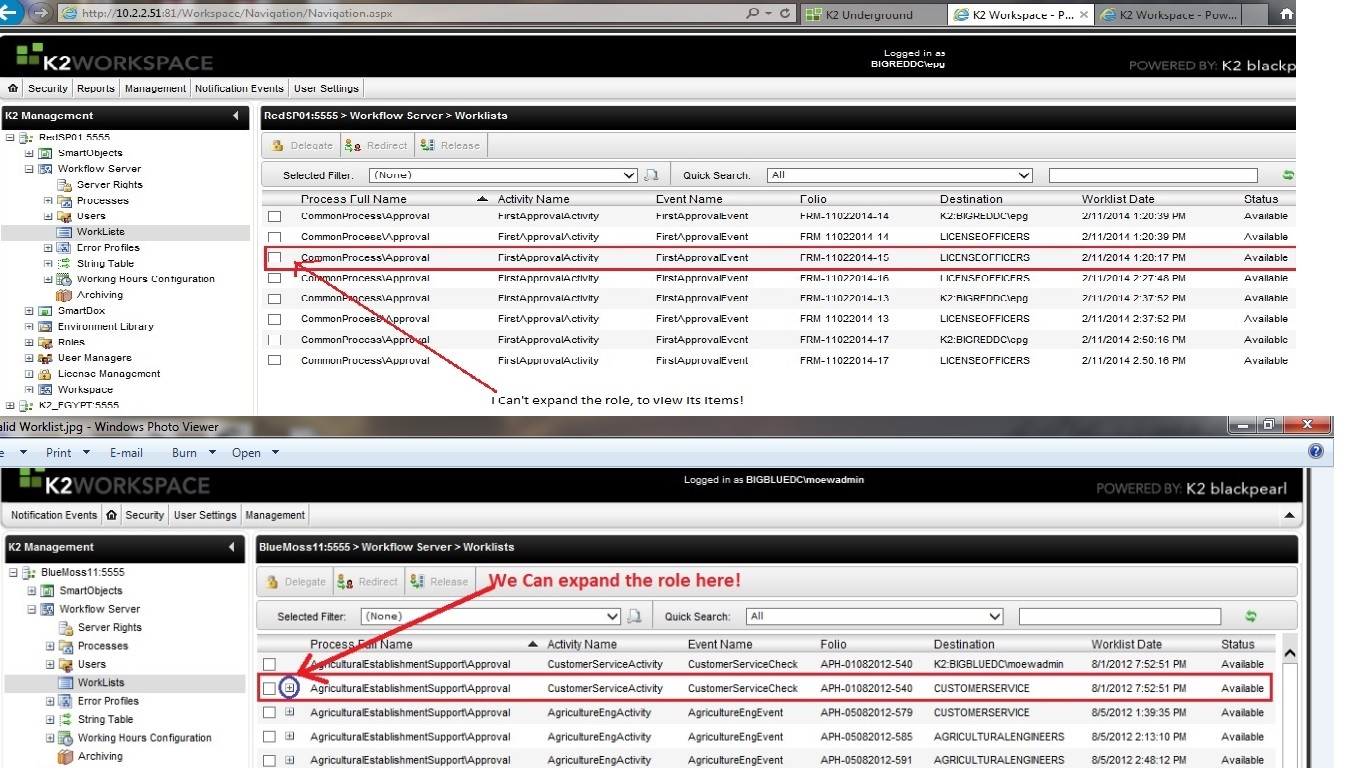
Task: Click the String Table icon in the RedSP01 tree
Action: click(64, 264)
